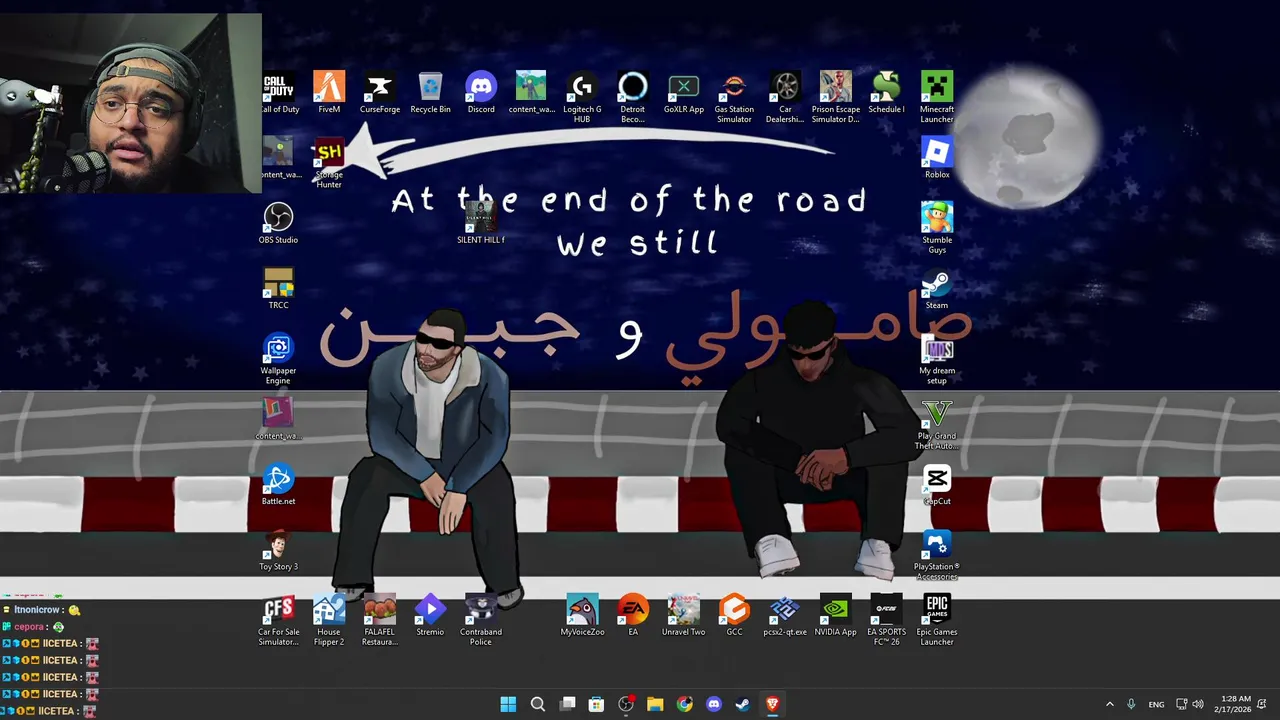Viewport: 1280px width, 720px height.
Task: Select the CapCut desktop icon
Action: pyautogui.click(x=937, y=484)
